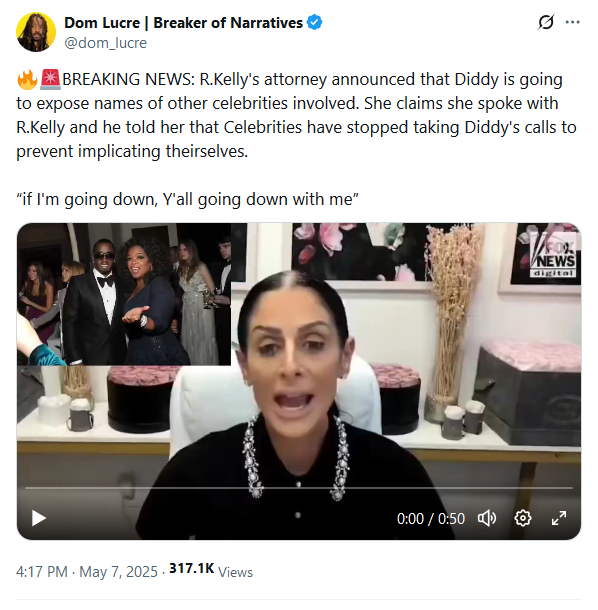598x610 pixels.
Task: Click the video progress bar
Action: 299,487
